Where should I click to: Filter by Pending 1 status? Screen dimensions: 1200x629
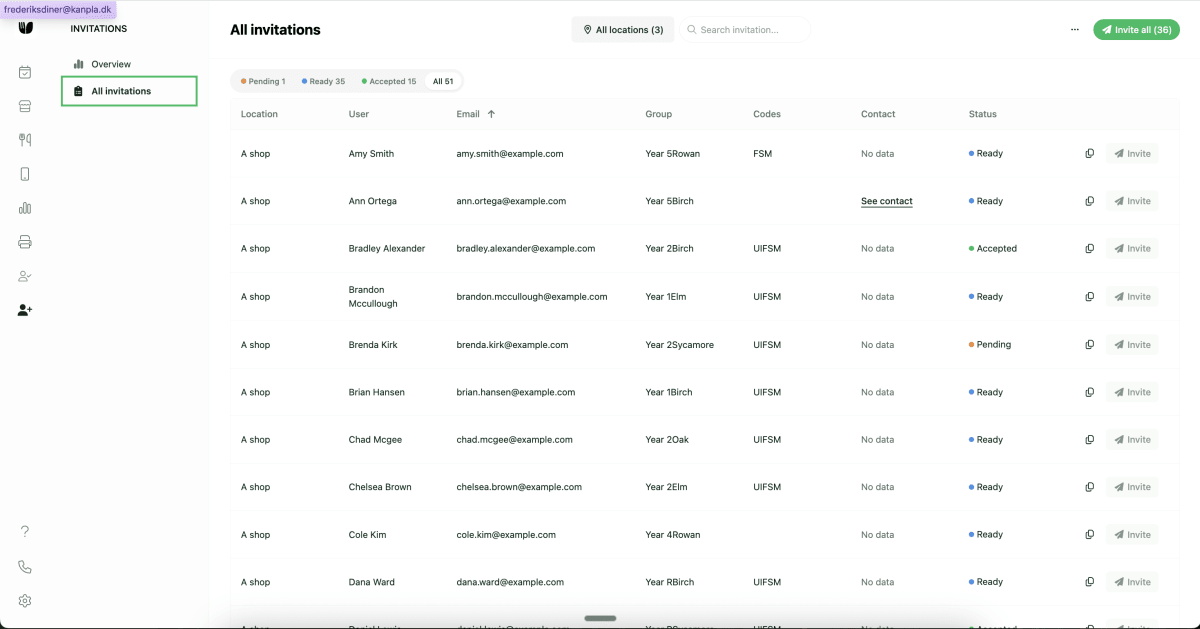tap(263, 82)
